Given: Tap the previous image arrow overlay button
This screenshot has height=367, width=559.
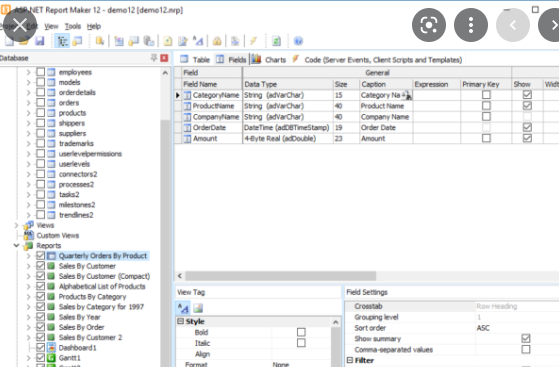Looking at the screenshot, I should 513,25.
